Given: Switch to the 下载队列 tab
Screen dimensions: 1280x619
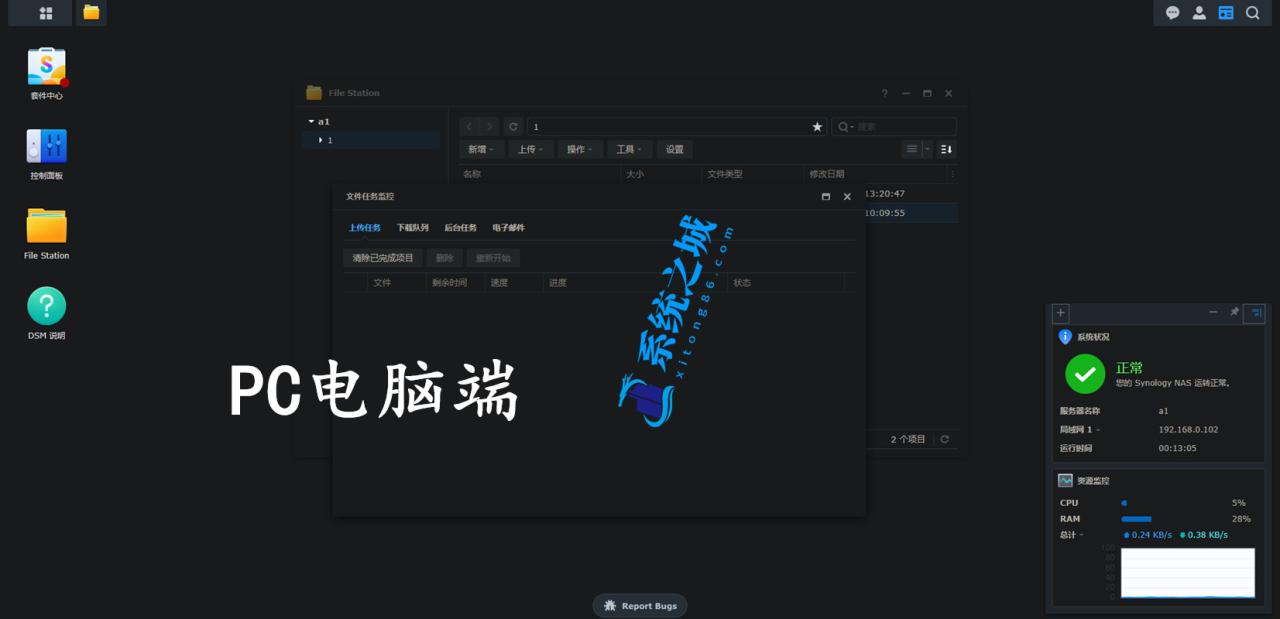Looking at the screenshot, I should [x=413, y=227].
